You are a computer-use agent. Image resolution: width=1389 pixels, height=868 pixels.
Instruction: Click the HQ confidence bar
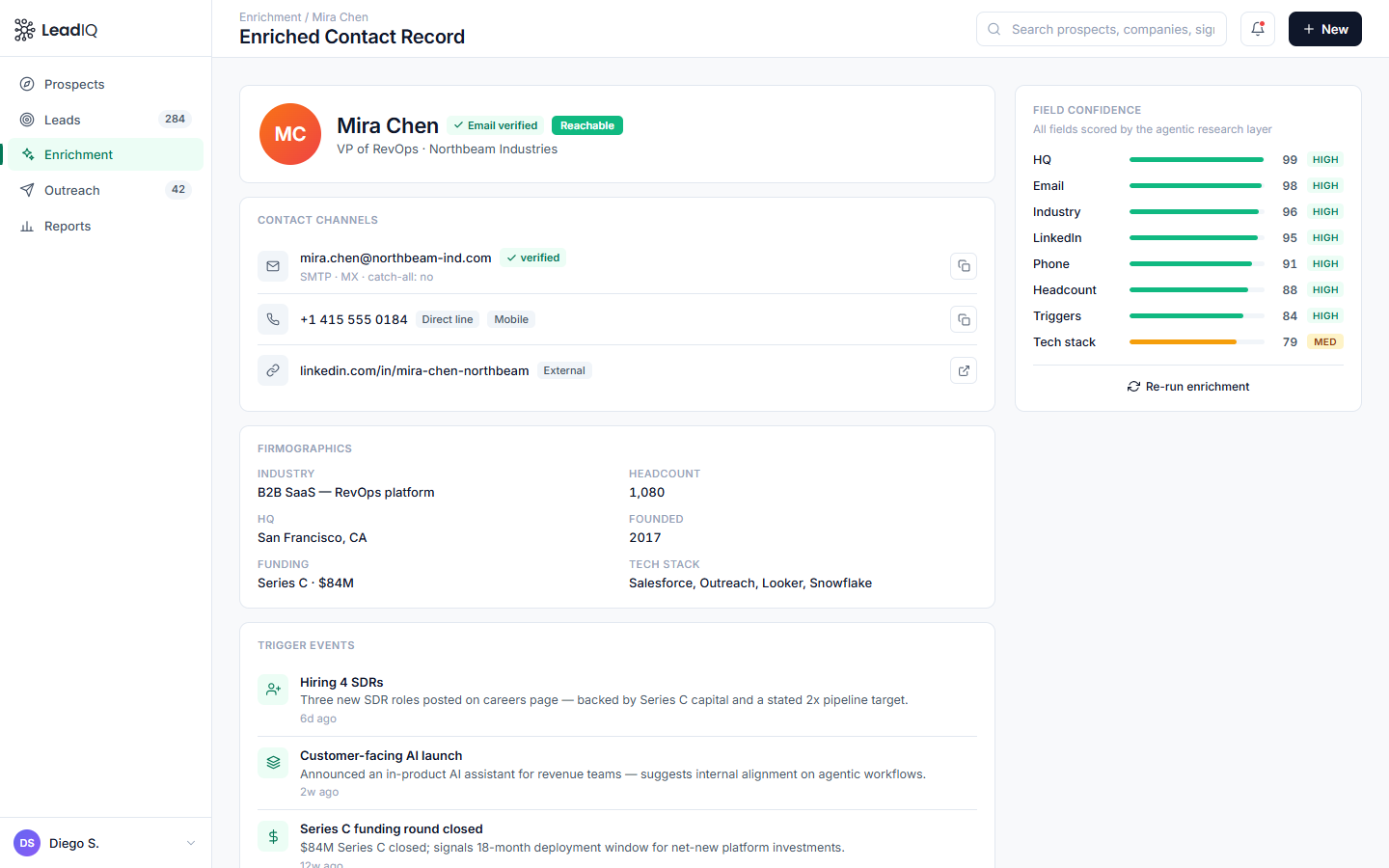1197,160
